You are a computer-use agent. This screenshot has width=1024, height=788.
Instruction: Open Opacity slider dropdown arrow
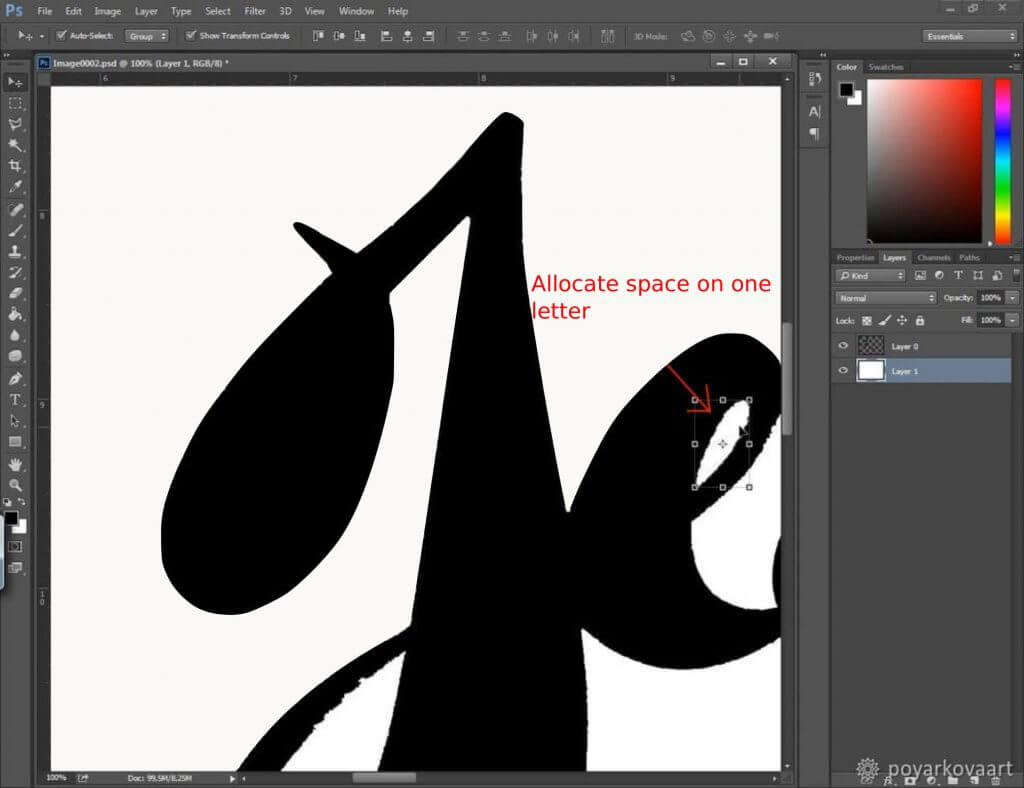pos(1013,298)
